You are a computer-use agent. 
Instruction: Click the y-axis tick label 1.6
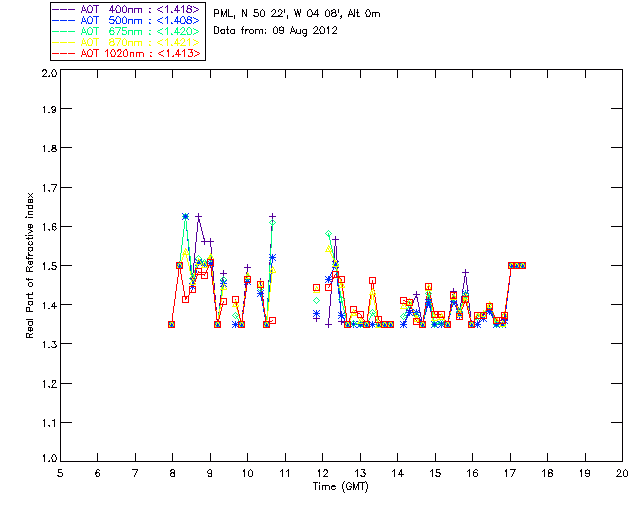(x=49, y=227)
